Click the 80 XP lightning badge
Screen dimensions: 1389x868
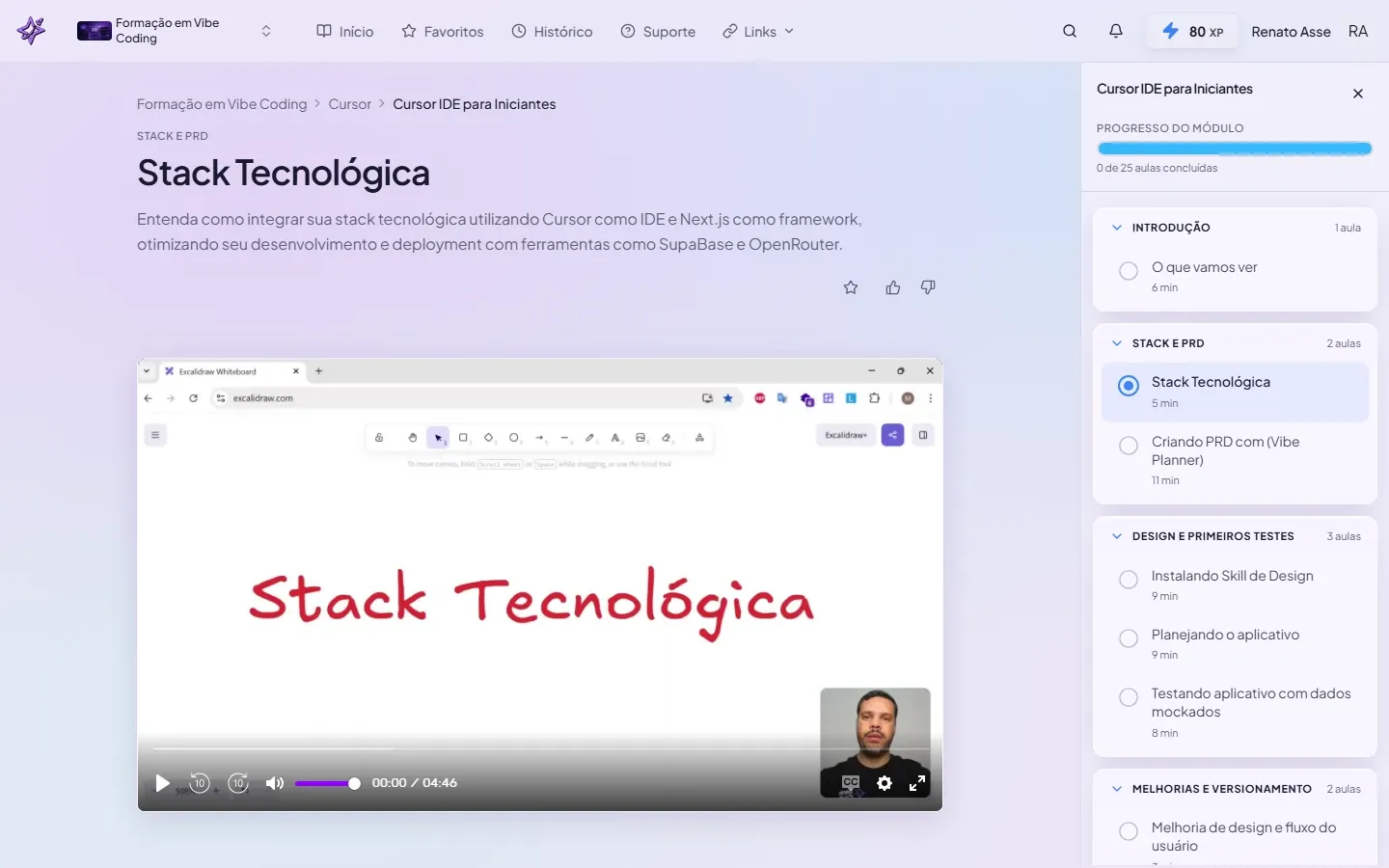coord(1192,31)
